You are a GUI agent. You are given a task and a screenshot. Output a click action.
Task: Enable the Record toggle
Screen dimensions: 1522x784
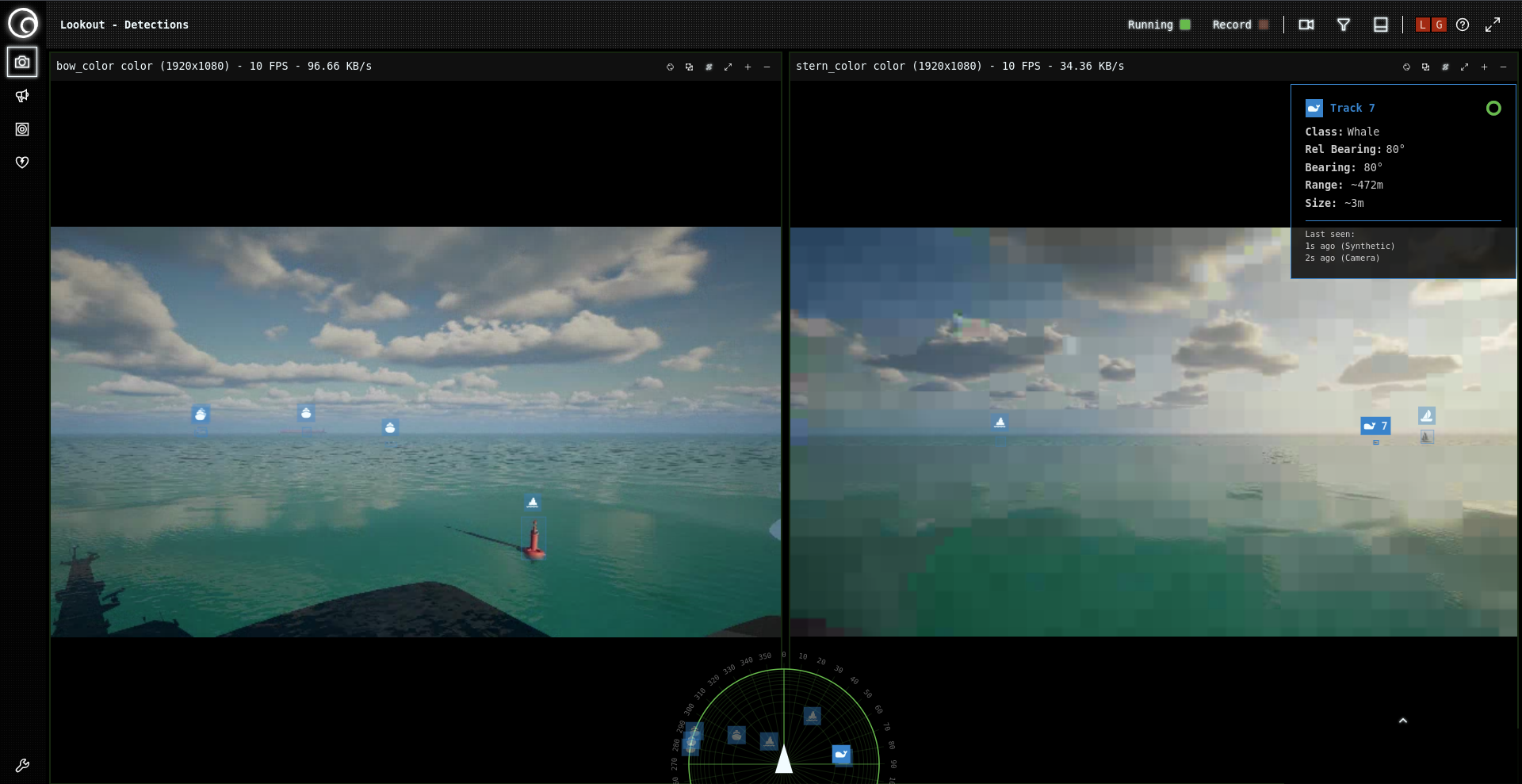click(x=1265, y=25)
